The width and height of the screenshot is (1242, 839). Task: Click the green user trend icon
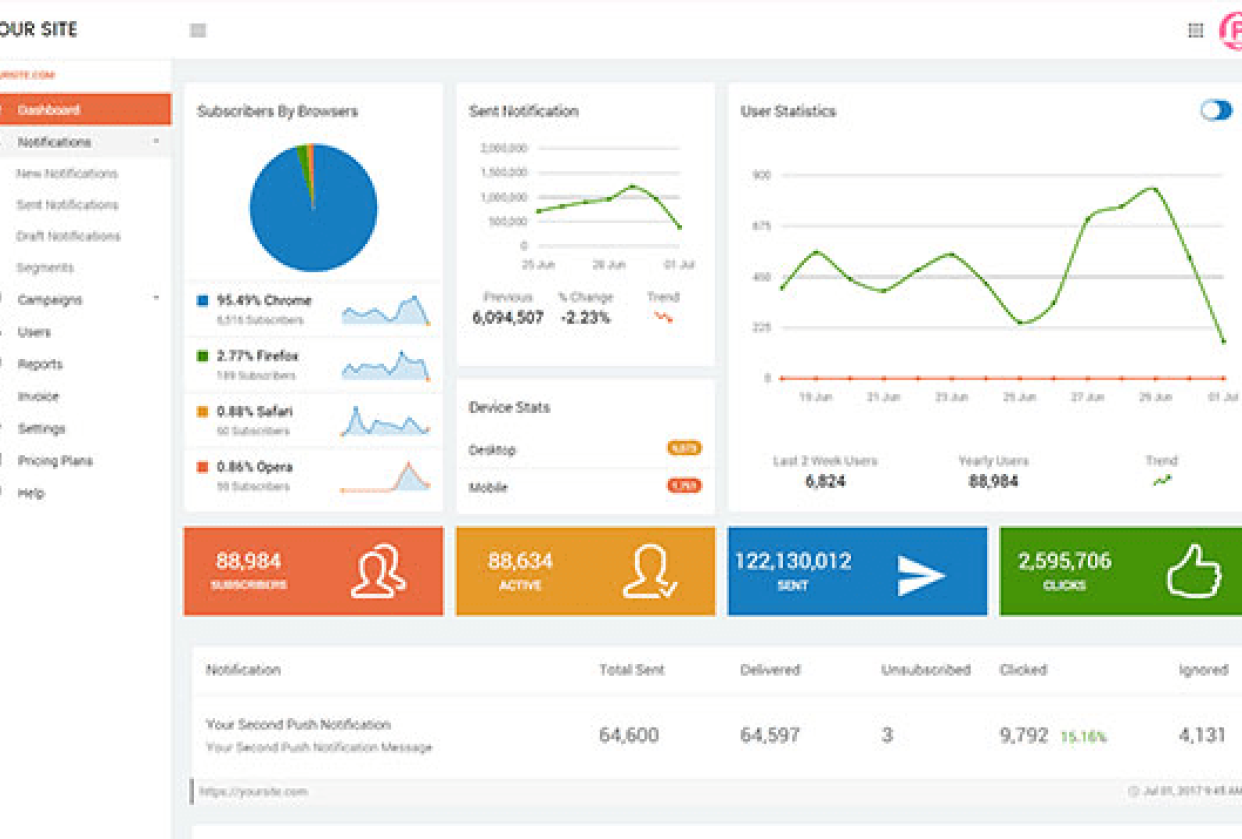[1162, 481]
